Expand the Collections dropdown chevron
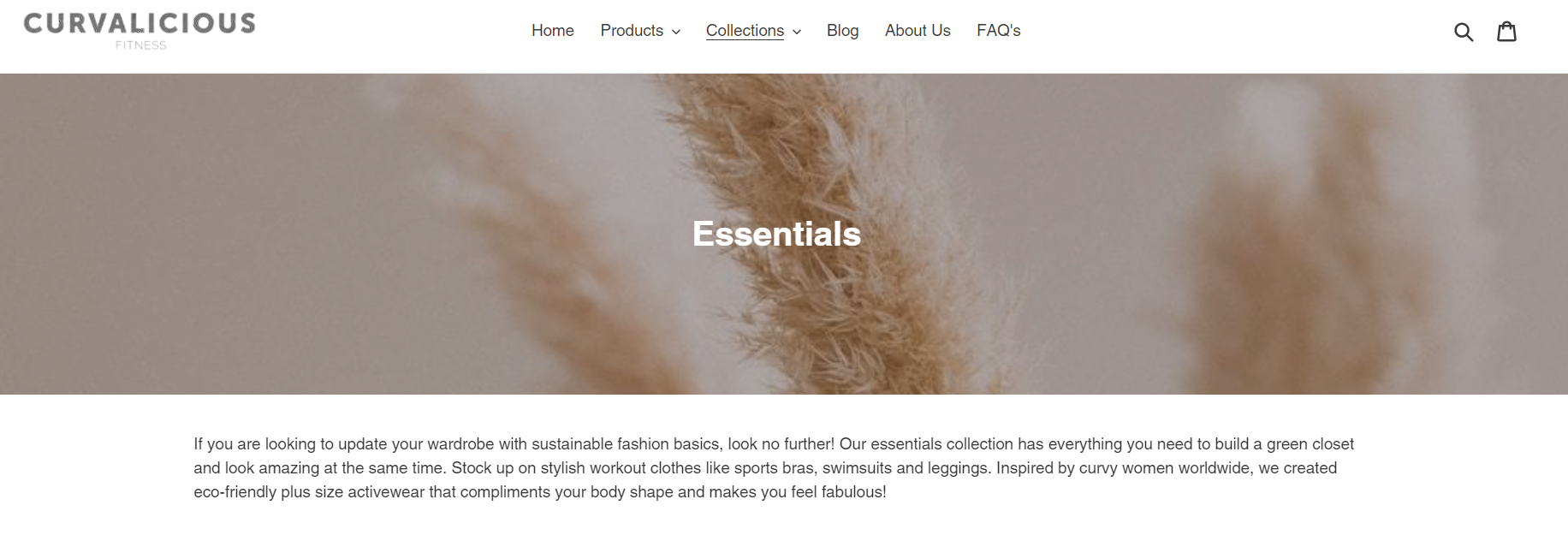 pyautogui.click(x=797, y=32)
